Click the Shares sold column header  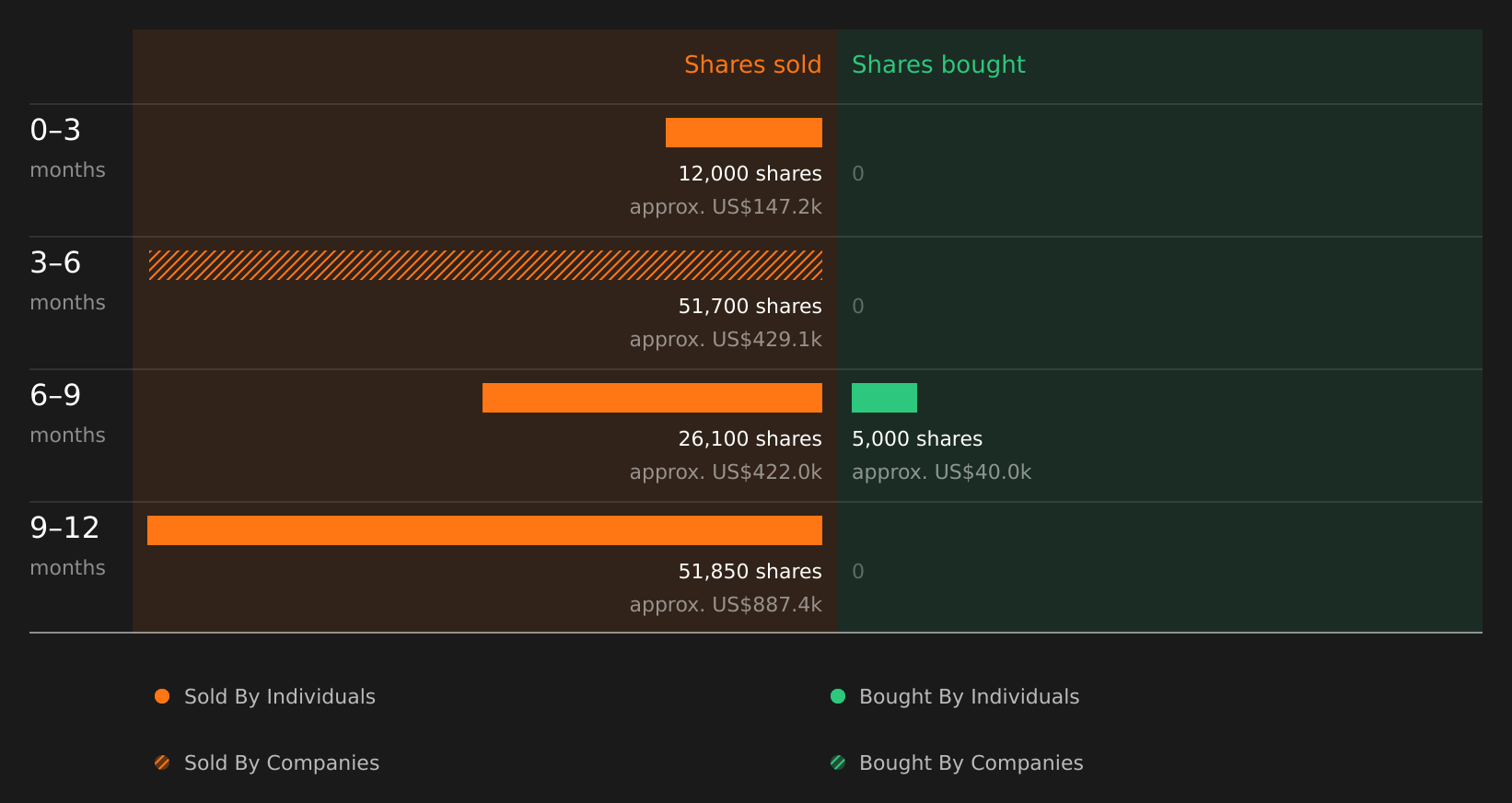click(753, 64)
